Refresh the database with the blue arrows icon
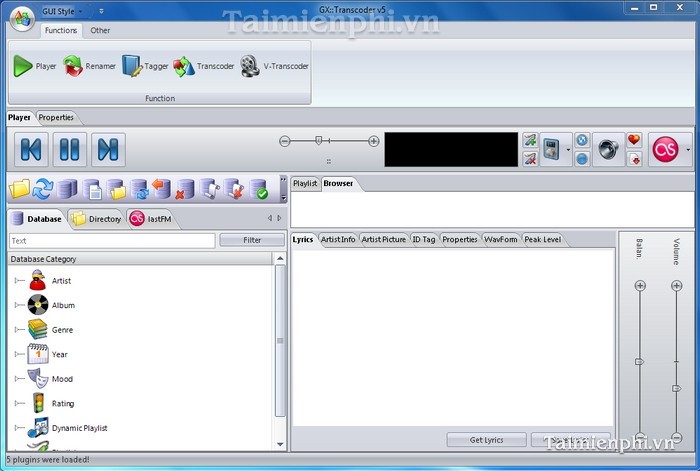Viewport: 700px width, 471px height. tap(43, 189)
